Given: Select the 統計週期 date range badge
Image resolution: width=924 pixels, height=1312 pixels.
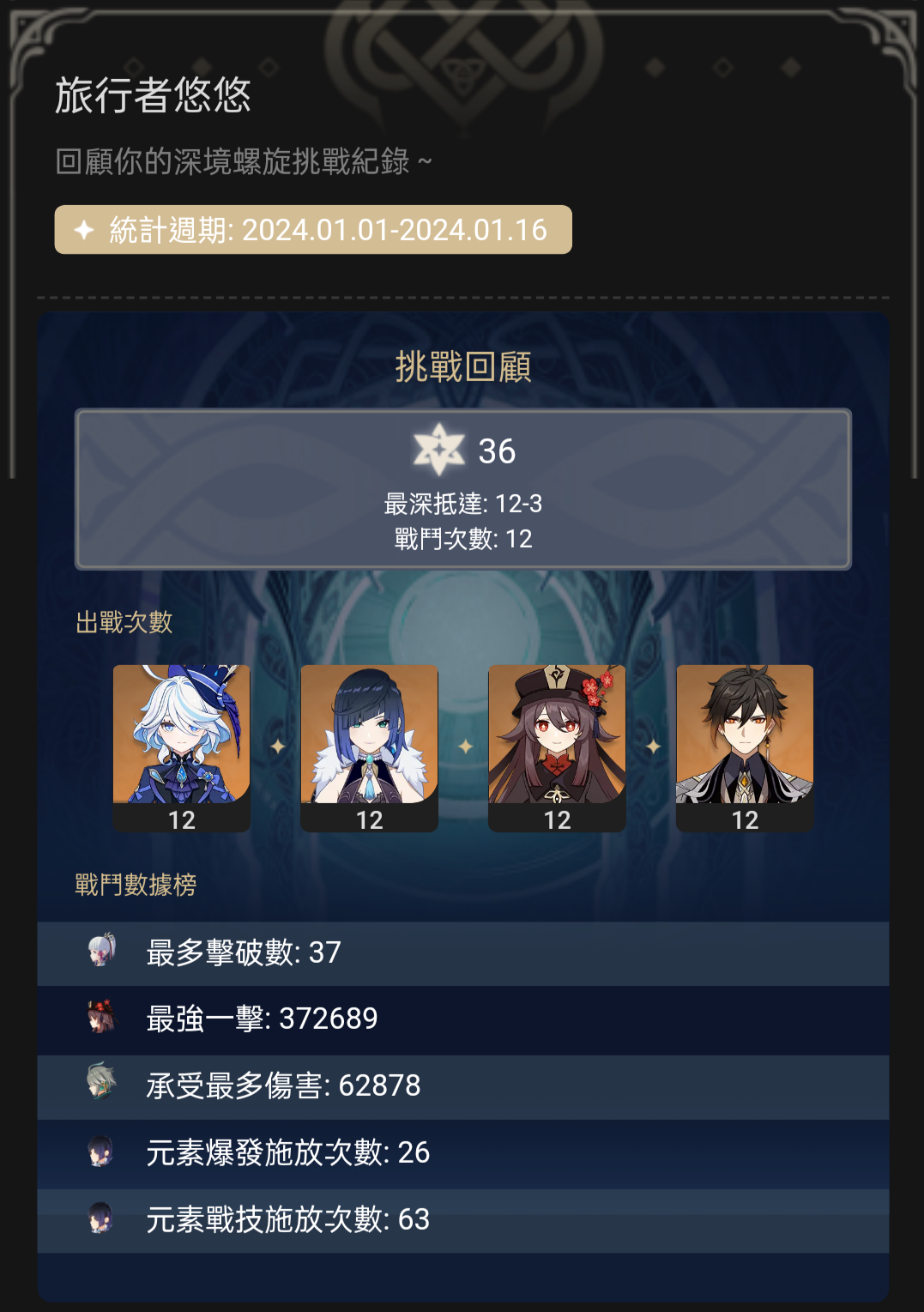Looking at the screenshot, I should click(313, 229).
